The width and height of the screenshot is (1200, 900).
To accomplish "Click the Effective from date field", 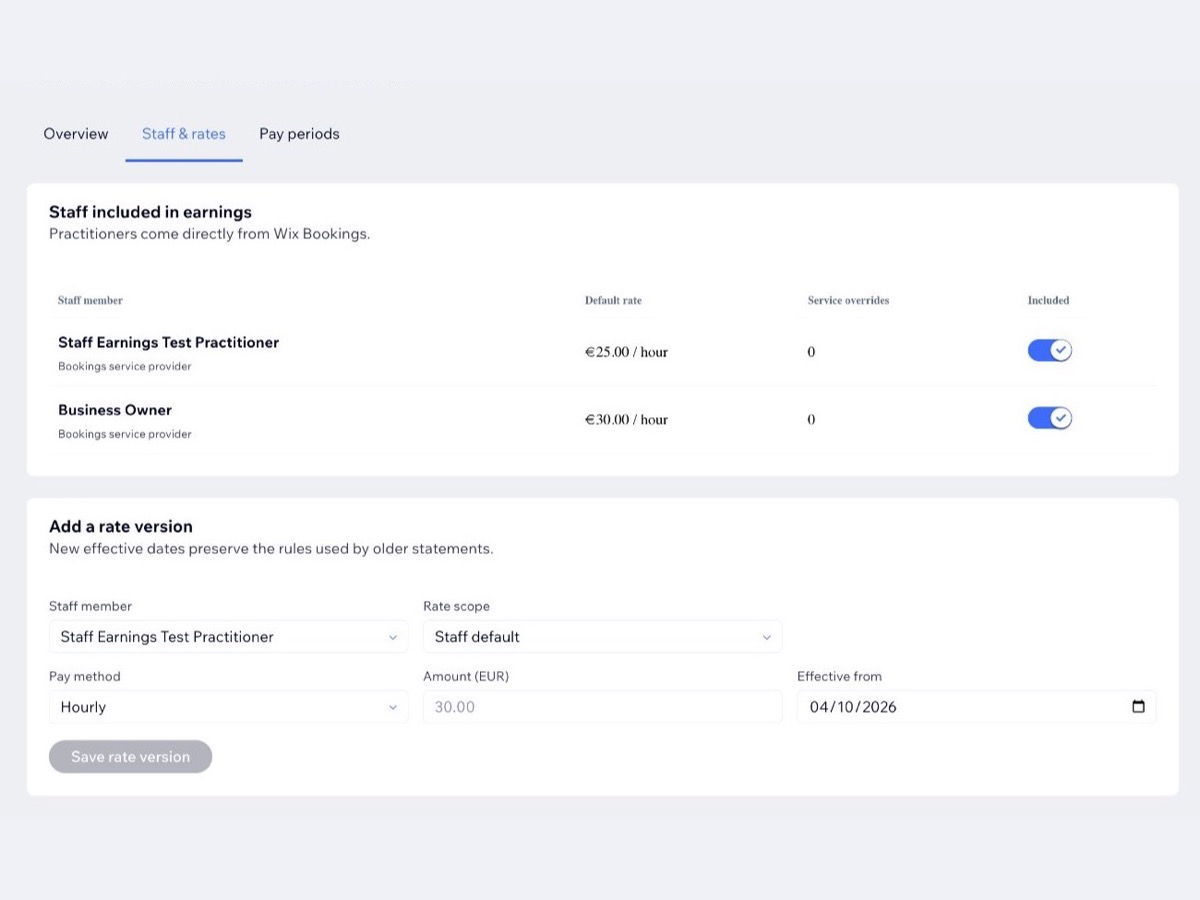I will (976, 707).
